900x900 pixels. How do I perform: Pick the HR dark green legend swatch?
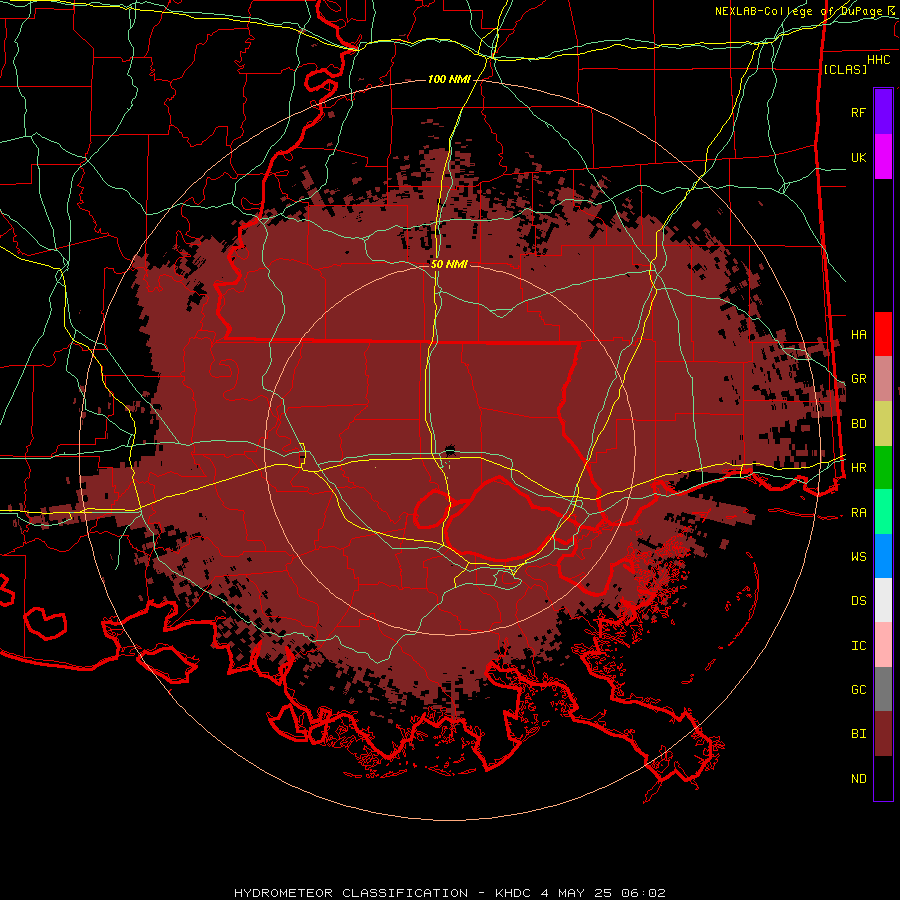click(x=883, y=467)
